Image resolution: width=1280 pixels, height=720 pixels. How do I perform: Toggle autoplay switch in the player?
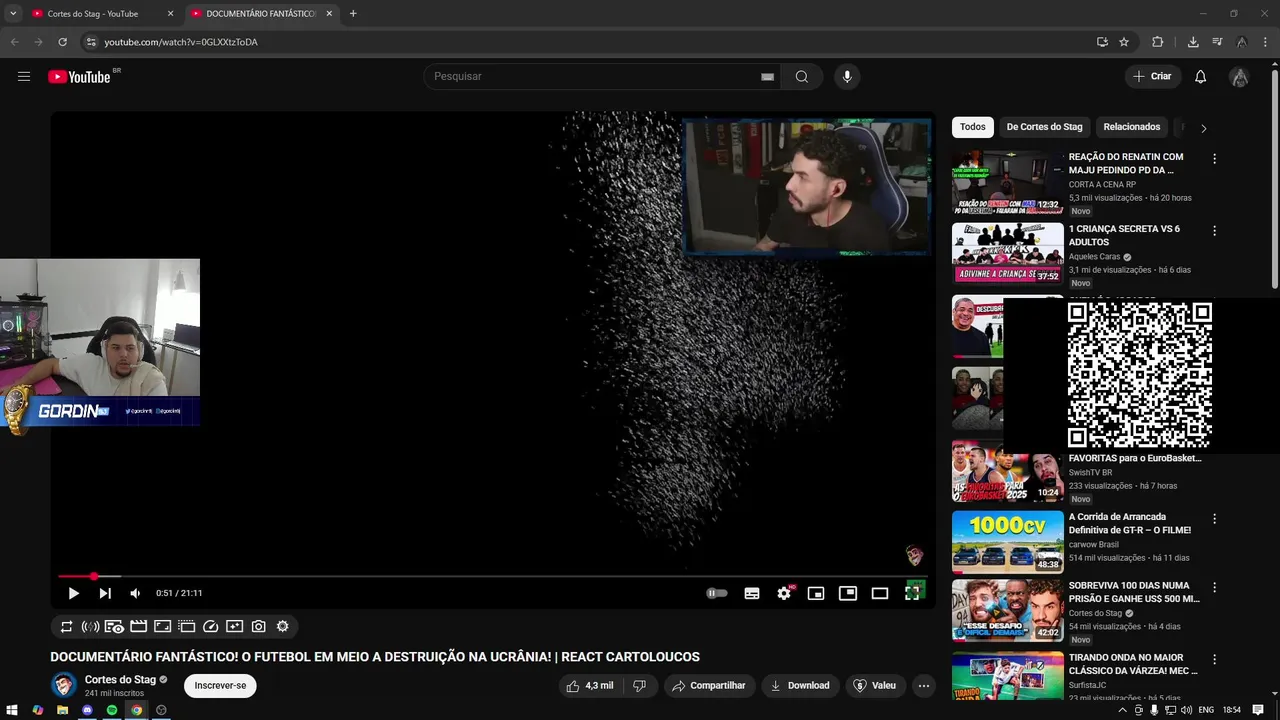point(717,593)
